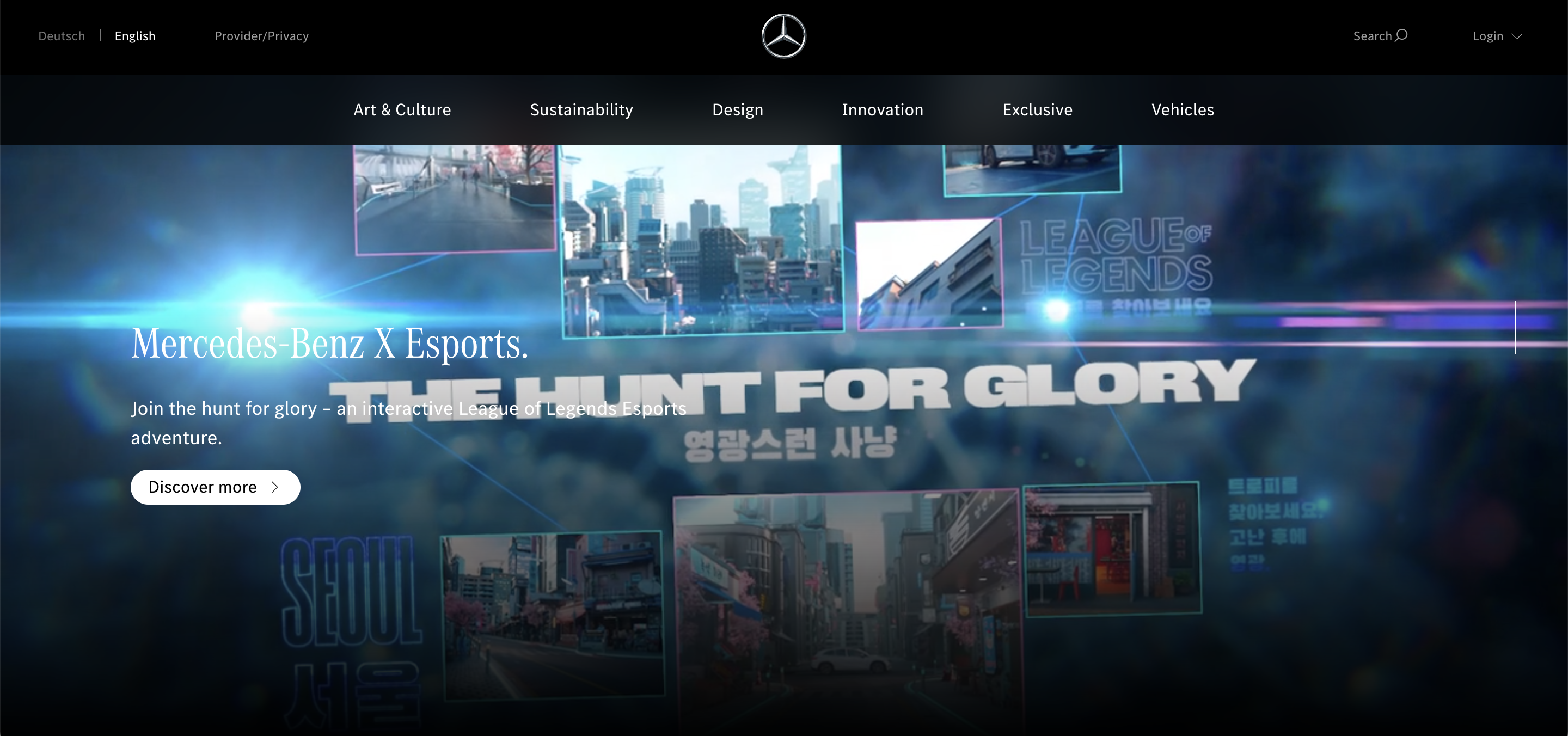Open the Vehicles menu
This screenshot has height=736, width=1568.
click(1183, 109)
